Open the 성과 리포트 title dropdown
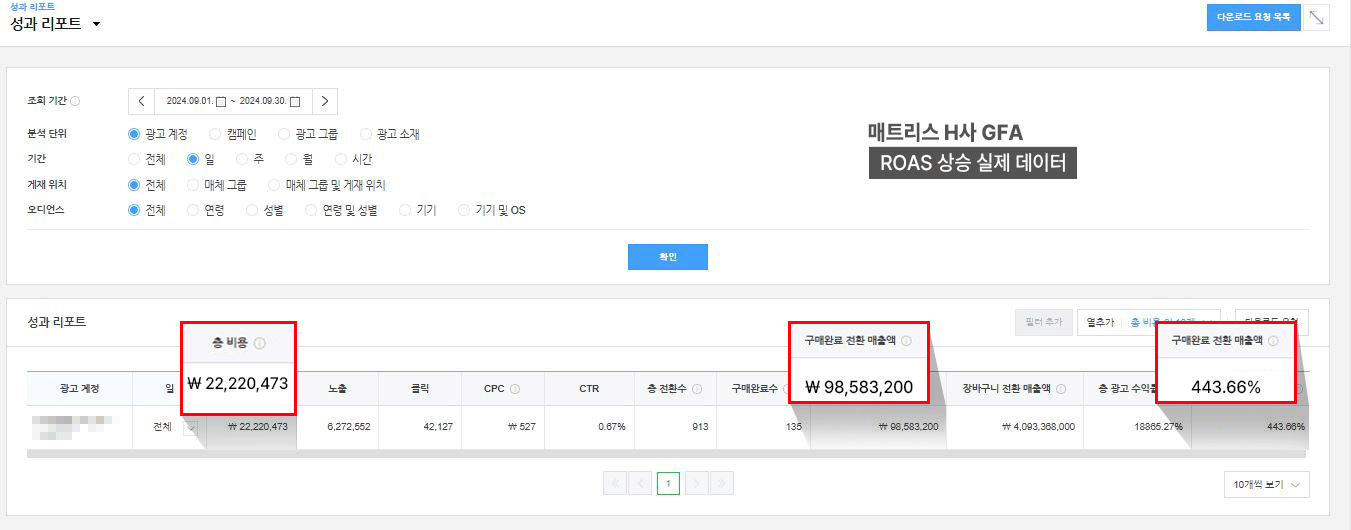 pyautogui.click(x=96, y=24)
